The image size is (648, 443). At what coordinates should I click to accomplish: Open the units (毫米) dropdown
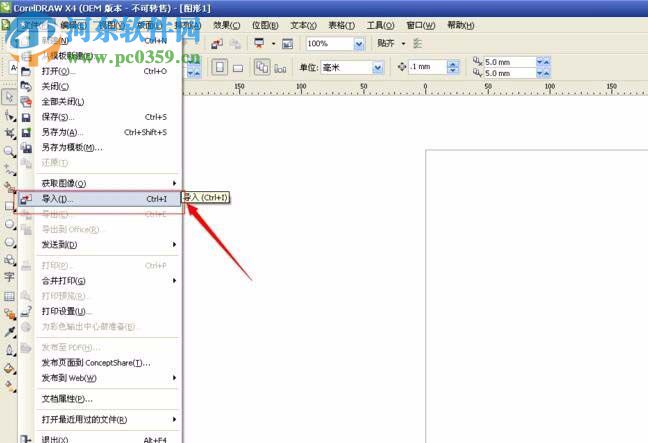(x=378, y=68)
